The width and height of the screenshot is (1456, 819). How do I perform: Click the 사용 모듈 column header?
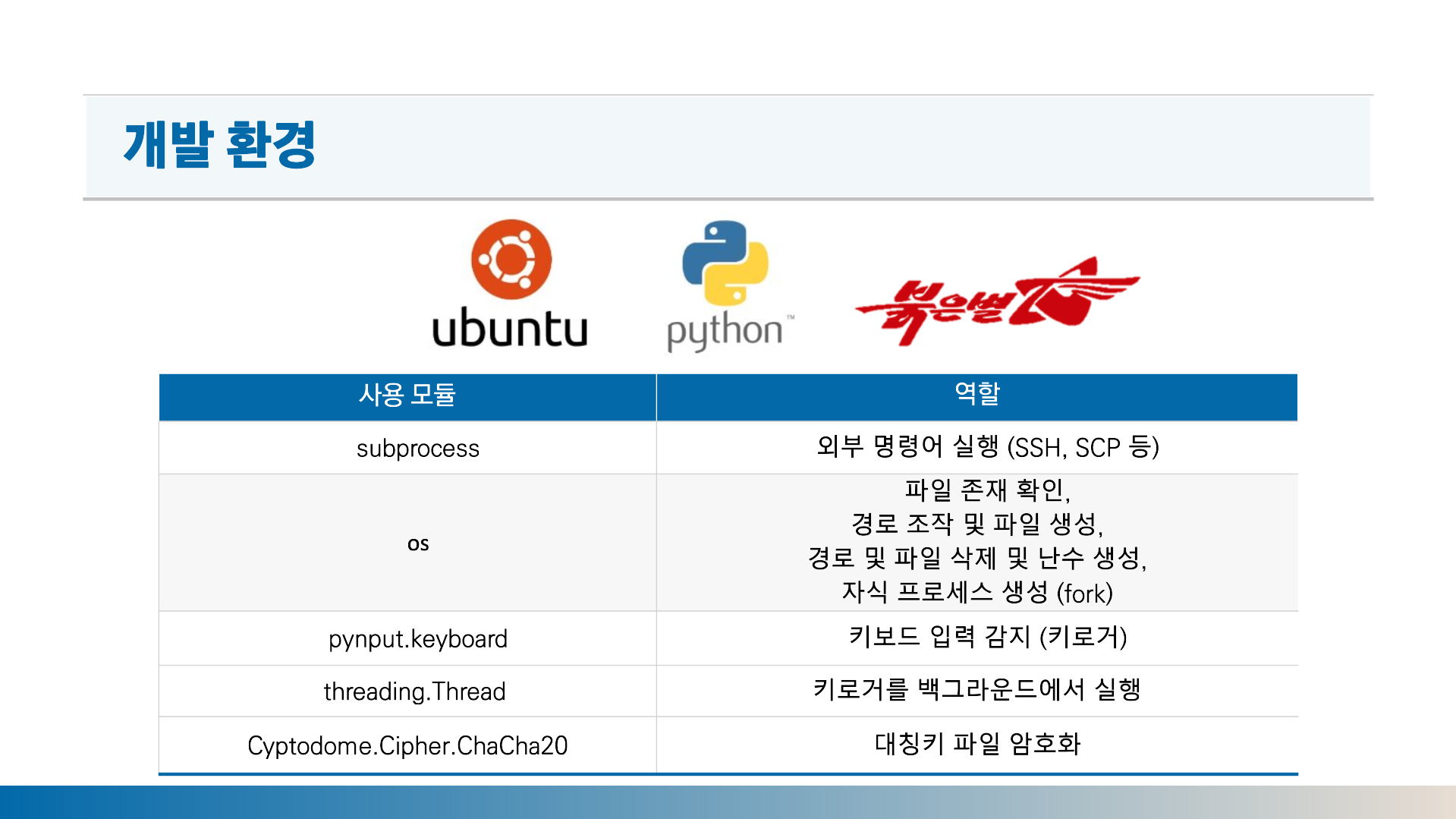click(407, 397)
